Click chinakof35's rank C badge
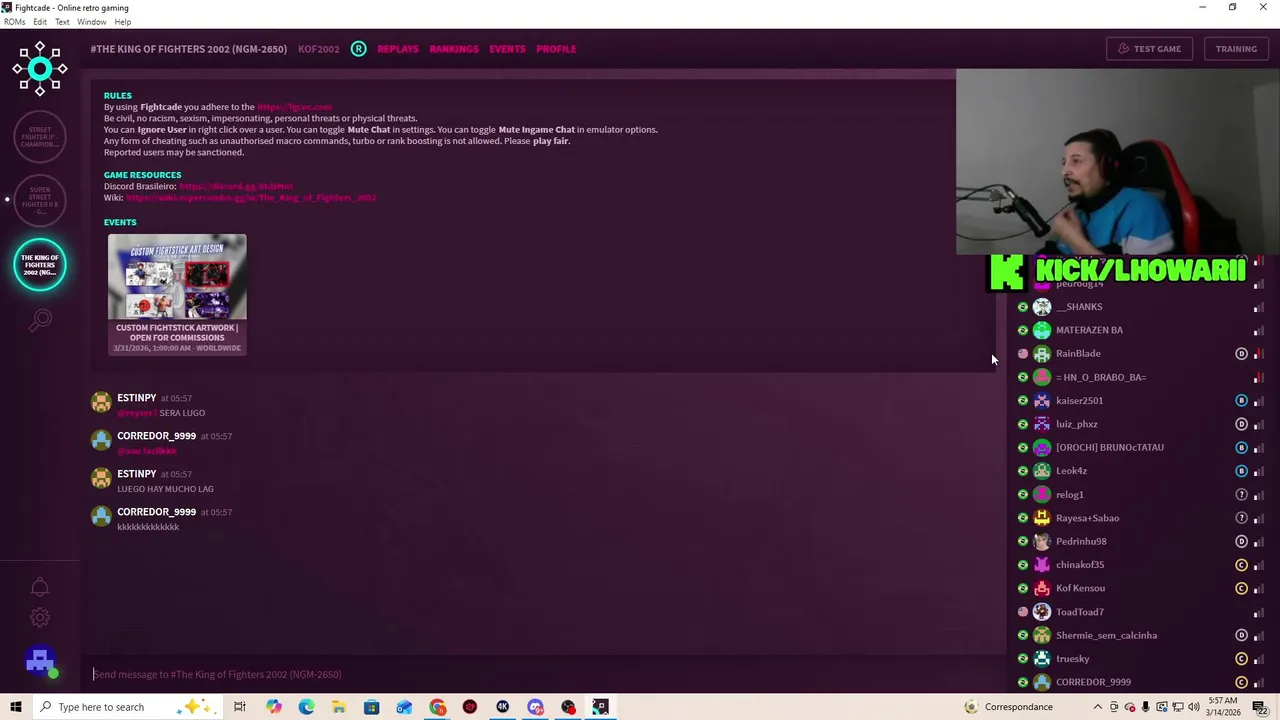Screen dimensions: 1280x720 (1241, 565)
